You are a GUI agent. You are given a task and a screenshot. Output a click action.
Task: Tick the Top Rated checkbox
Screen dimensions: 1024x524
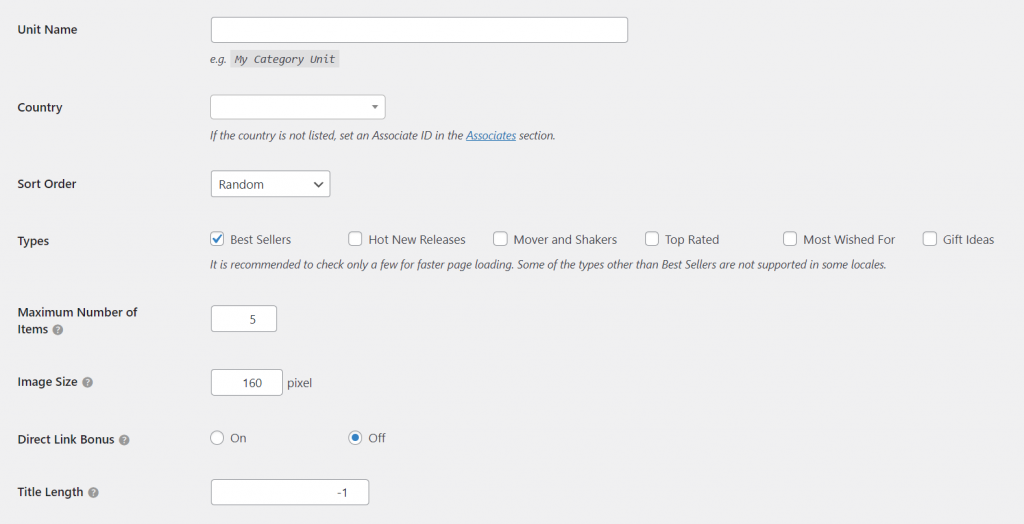click(652, 239)
